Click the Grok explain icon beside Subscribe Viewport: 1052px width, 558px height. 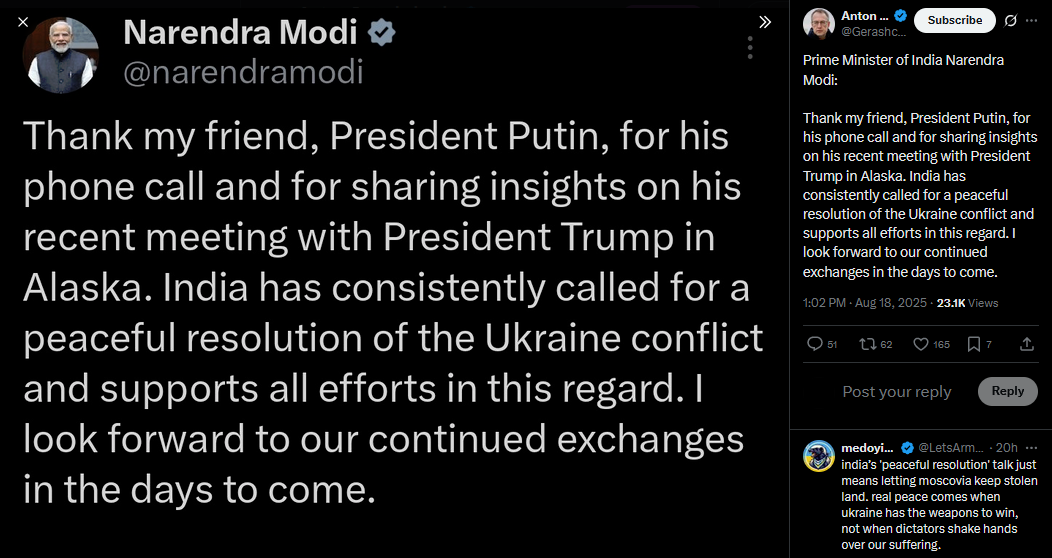click(1010, 20)
